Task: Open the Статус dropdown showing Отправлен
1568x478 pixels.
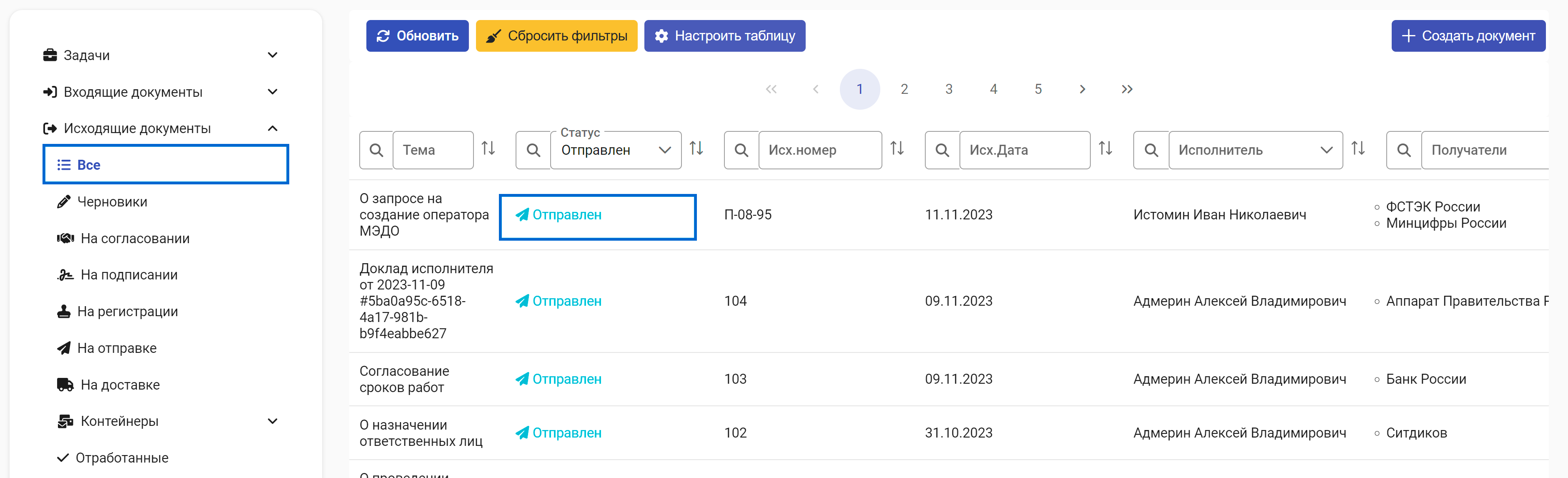Action: click(x=616, y=150)
